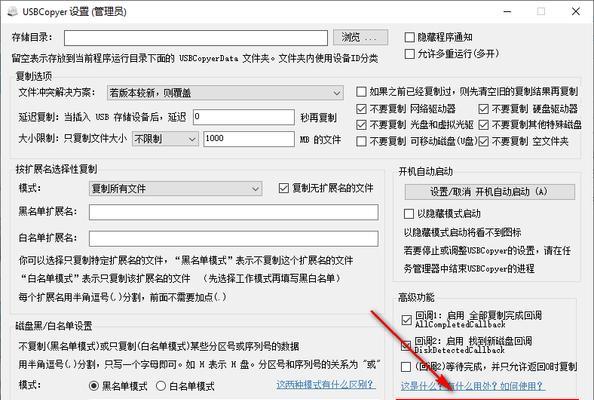Click the 白名单扩展名 input field

234,239
